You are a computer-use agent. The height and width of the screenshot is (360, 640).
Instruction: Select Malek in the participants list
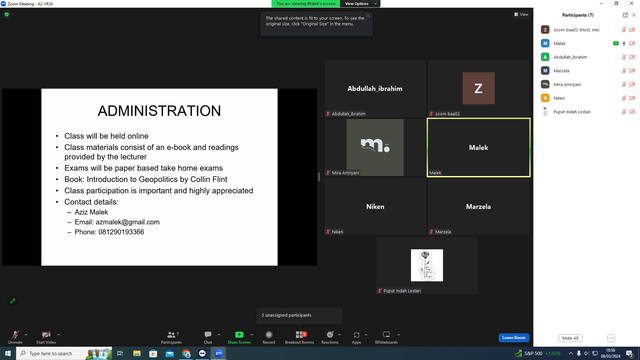(587, 43)
